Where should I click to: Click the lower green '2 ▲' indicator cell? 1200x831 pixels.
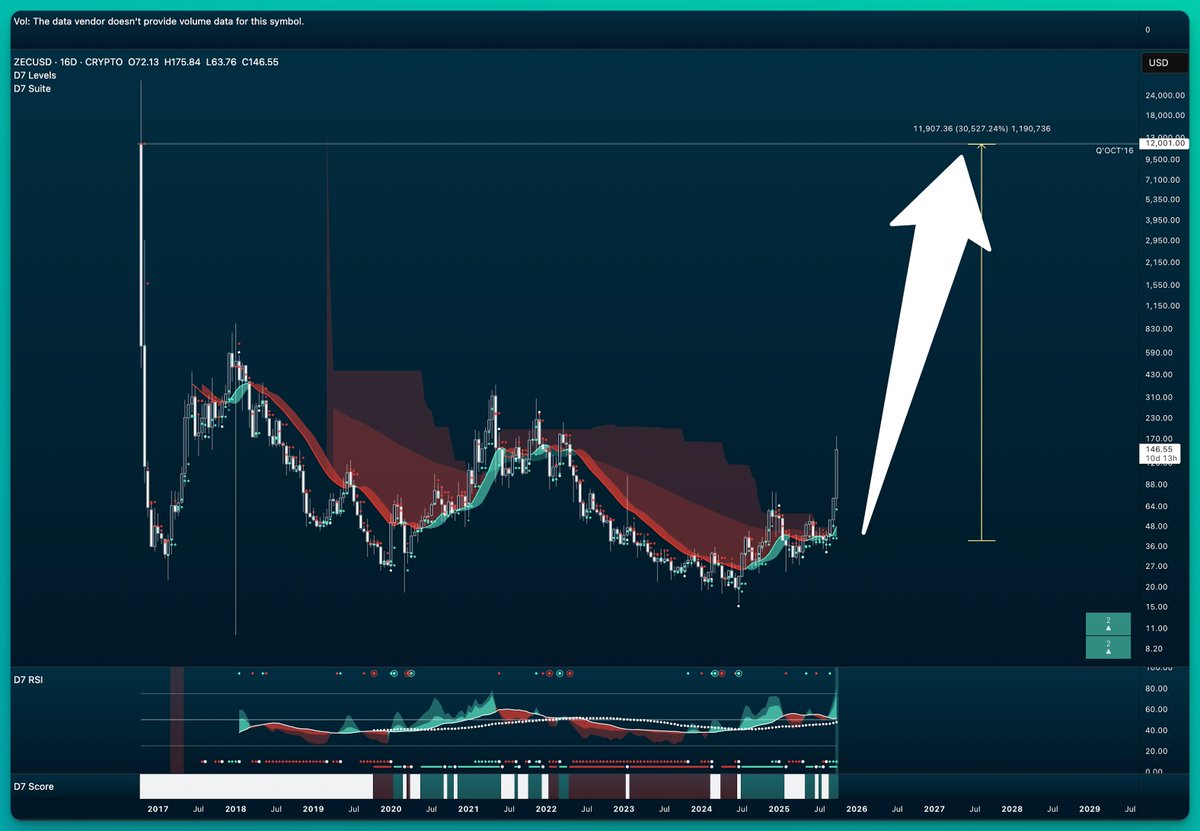click(x=1108, y=647)
